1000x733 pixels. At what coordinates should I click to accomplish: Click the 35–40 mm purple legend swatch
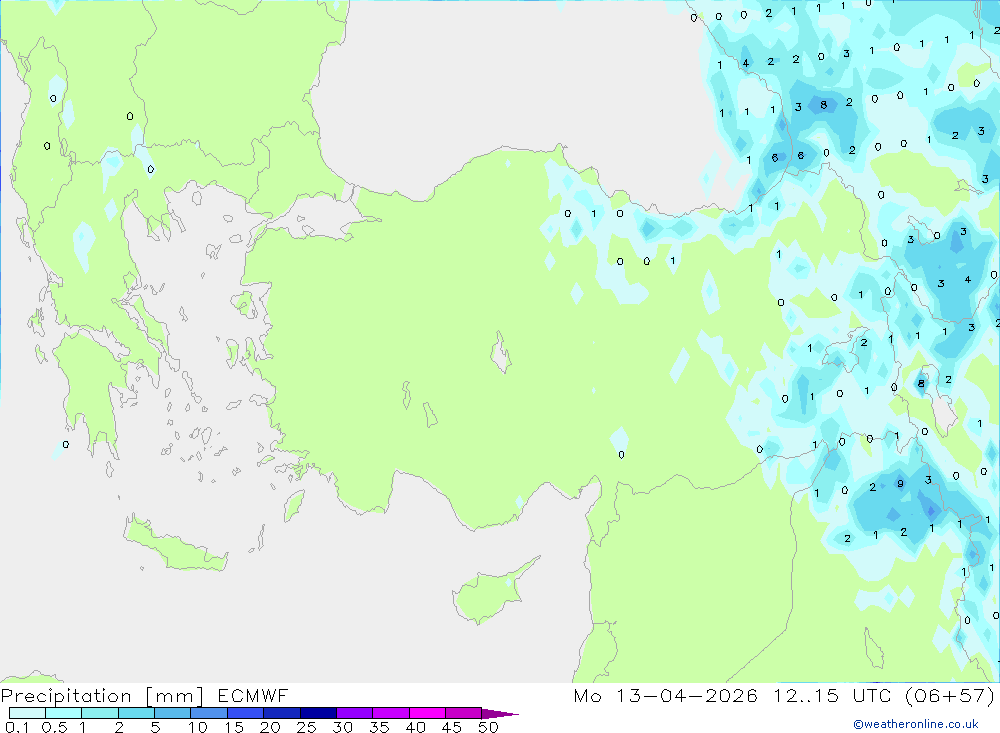(x=390, y=713)
